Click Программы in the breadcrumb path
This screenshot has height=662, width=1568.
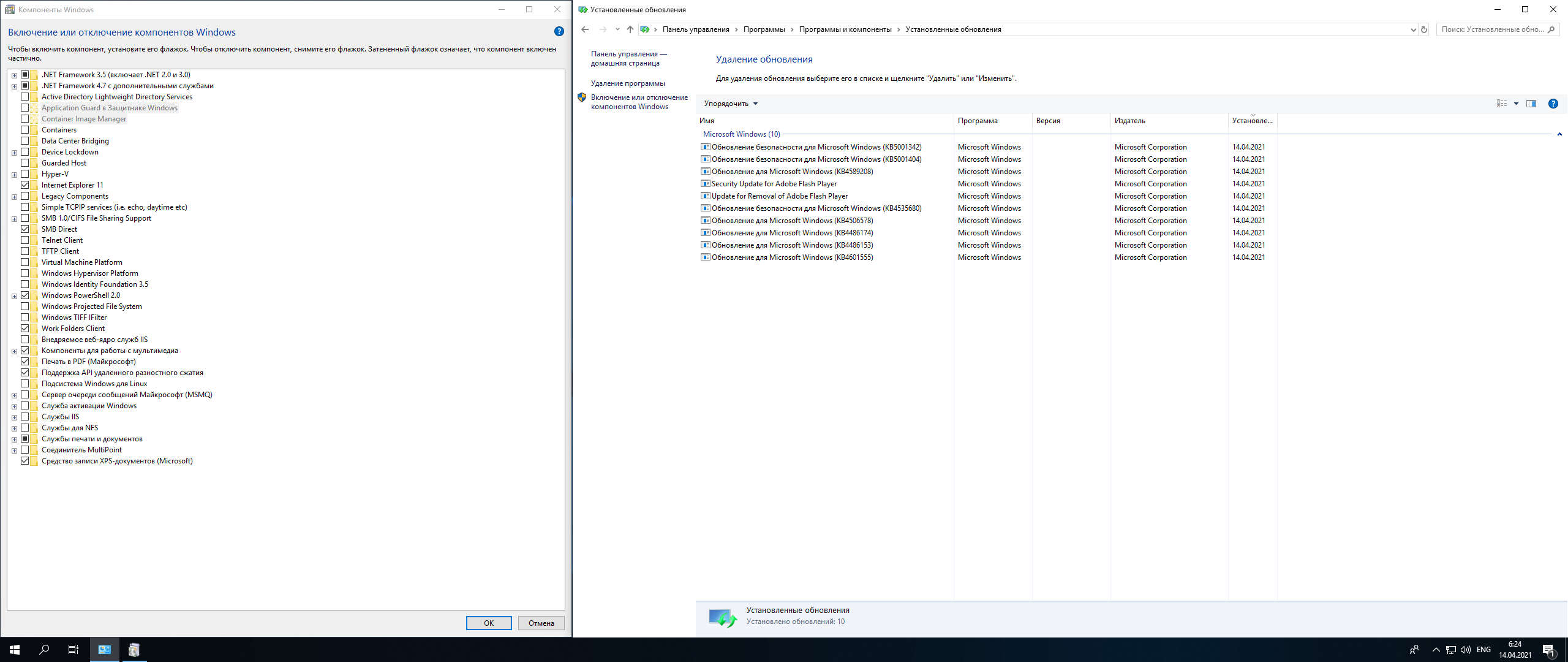(x=764, y=29)
